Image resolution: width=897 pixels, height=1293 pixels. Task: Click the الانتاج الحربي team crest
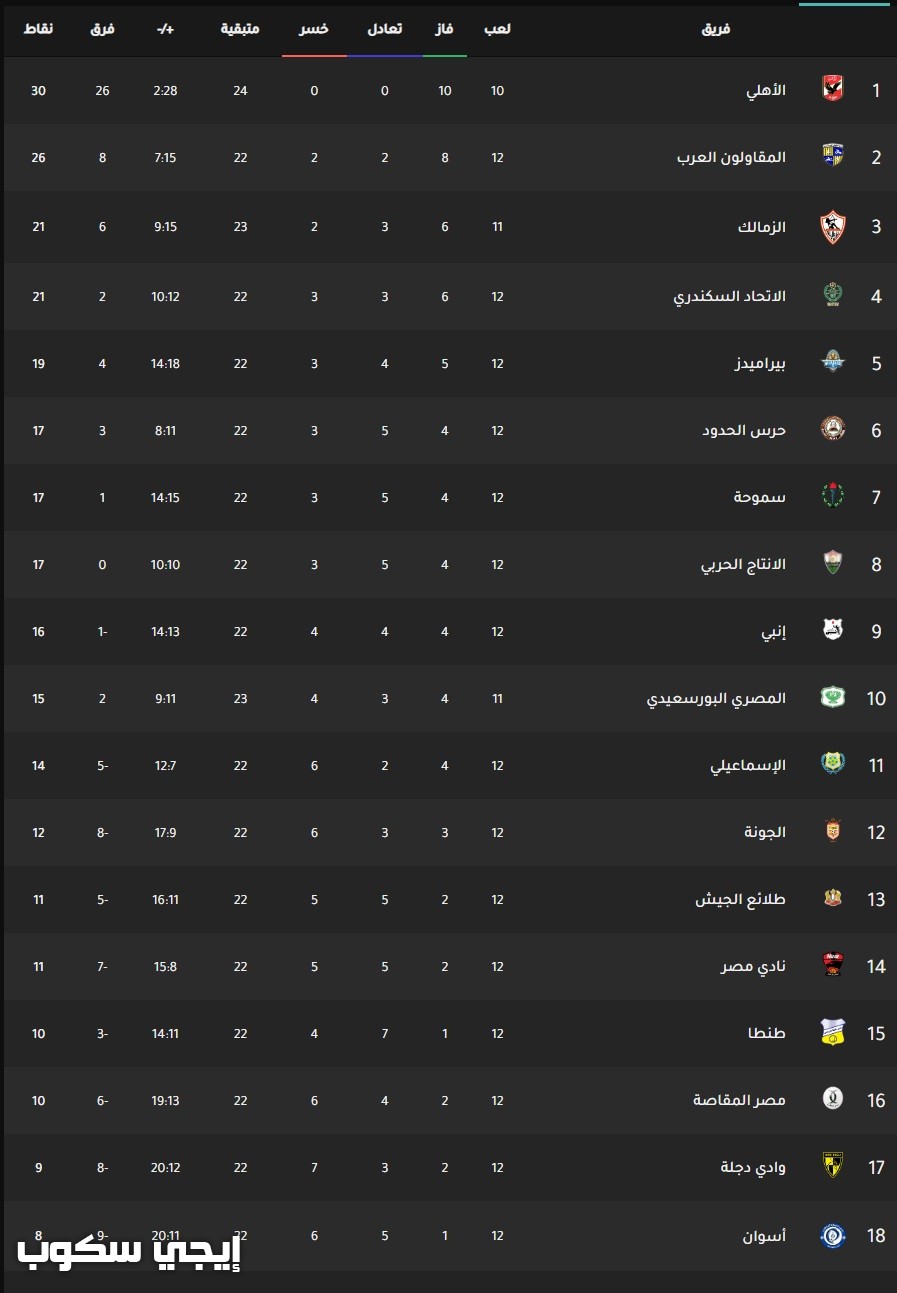(832, 564)
